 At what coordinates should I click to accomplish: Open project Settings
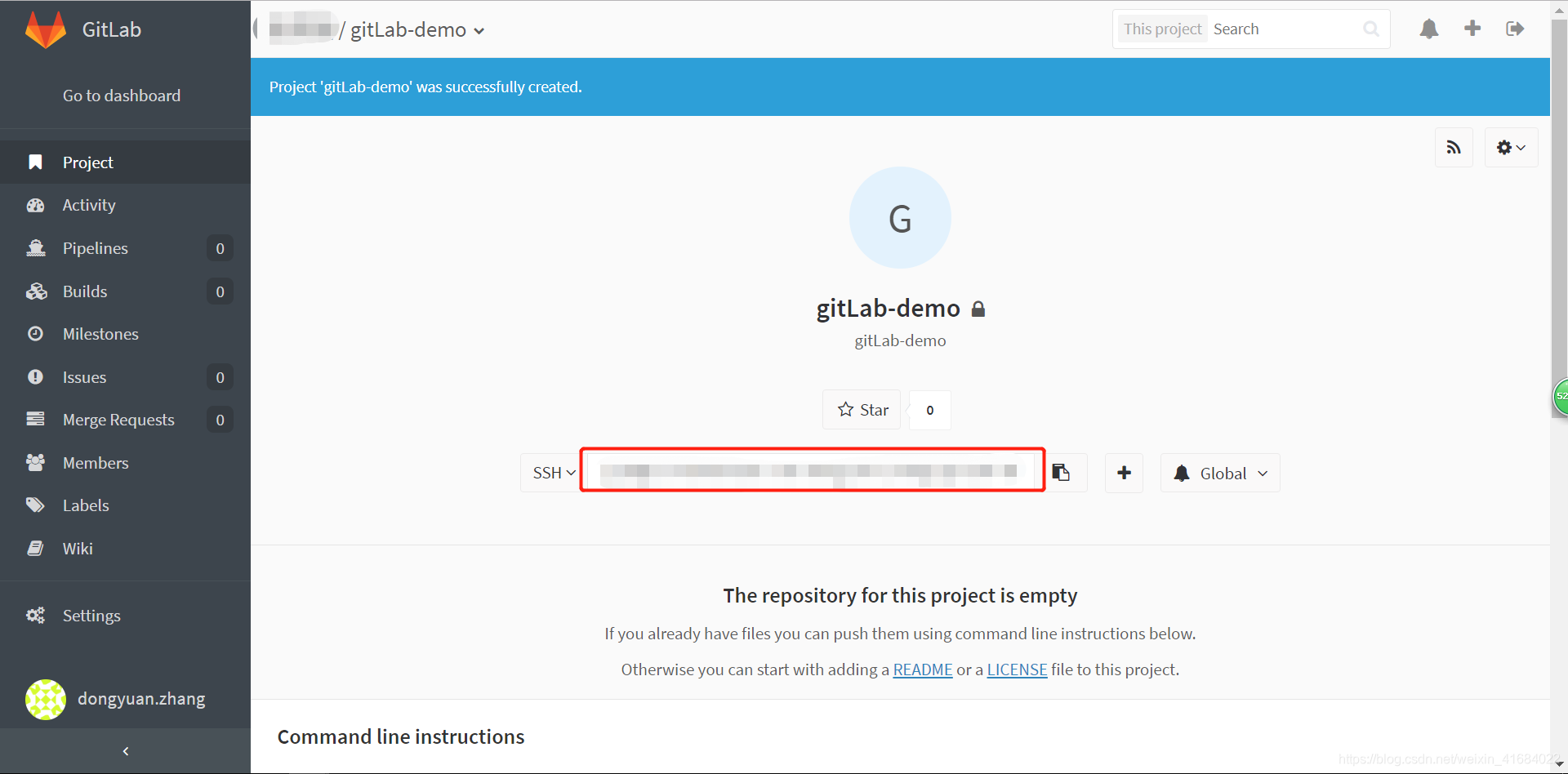point(125,616)
